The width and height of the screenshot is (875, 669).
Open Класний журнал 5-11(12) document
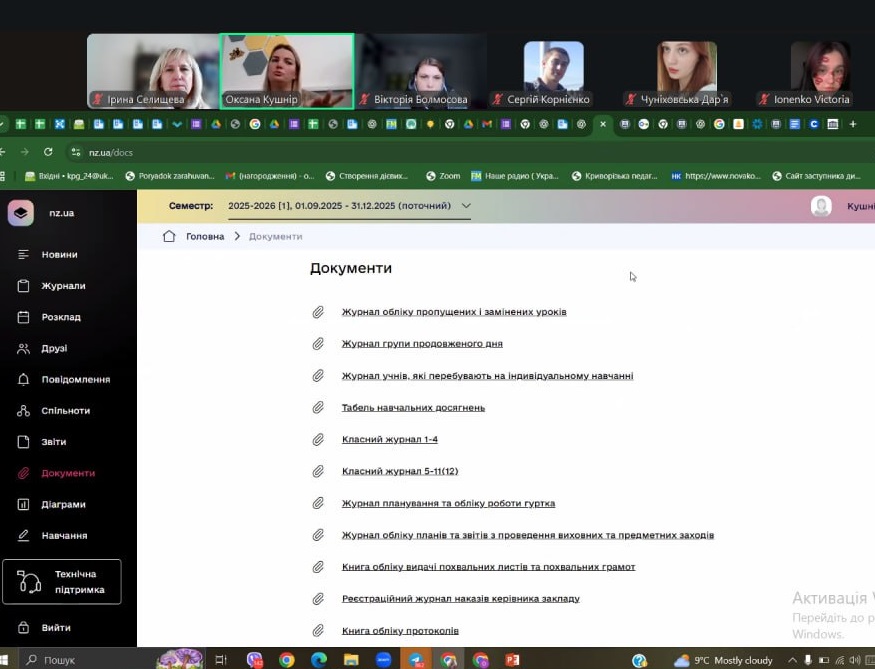pyautogui.click(x=399, y=471)
